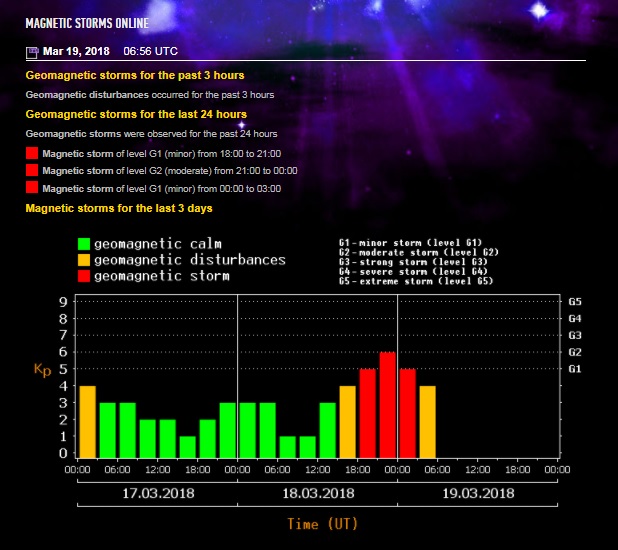This screenshot has width=618, height=550.
Task: Open 'Geomagnetic storms for the last 24 hours' heading
Action: tap(135, 114)
